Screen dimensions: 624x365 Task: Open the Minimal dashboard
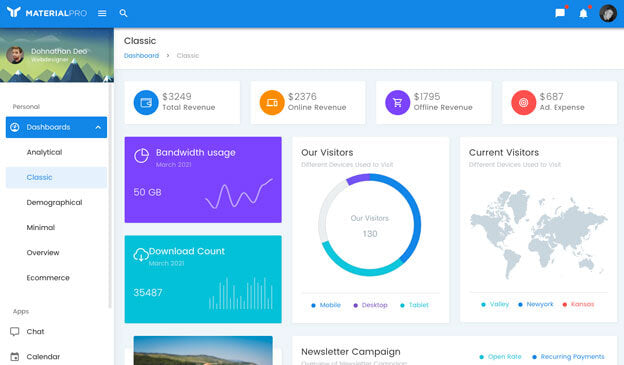click(x=56, y=227)
